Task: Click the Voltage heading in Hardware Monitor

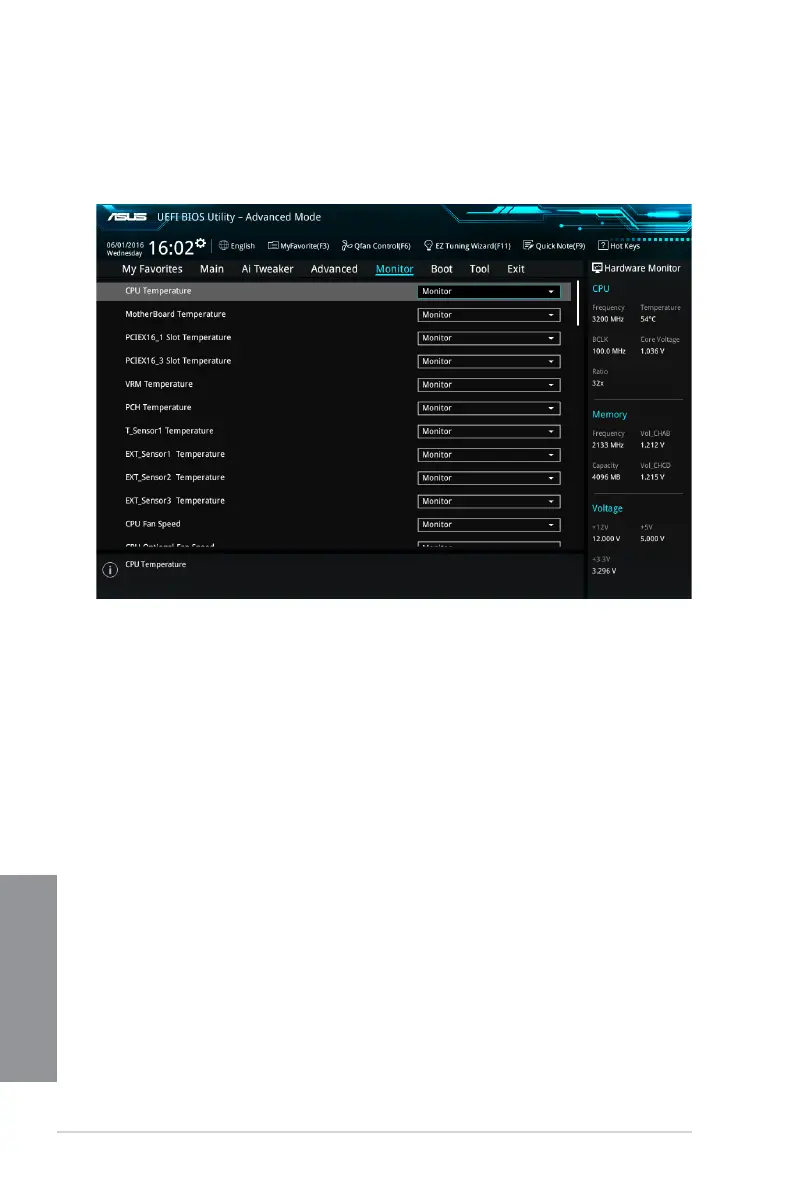Action: pos(607,509)
